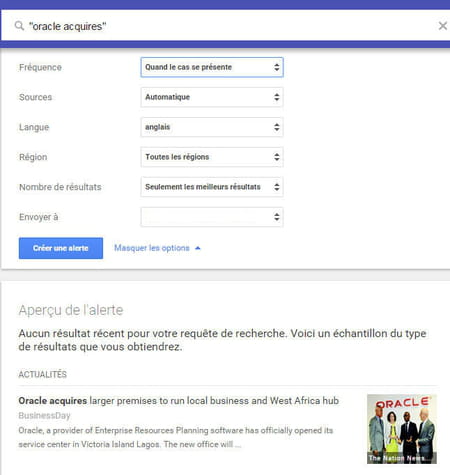Open the Région dropdown
Viewport: 450px width, 475px height.
212,157
